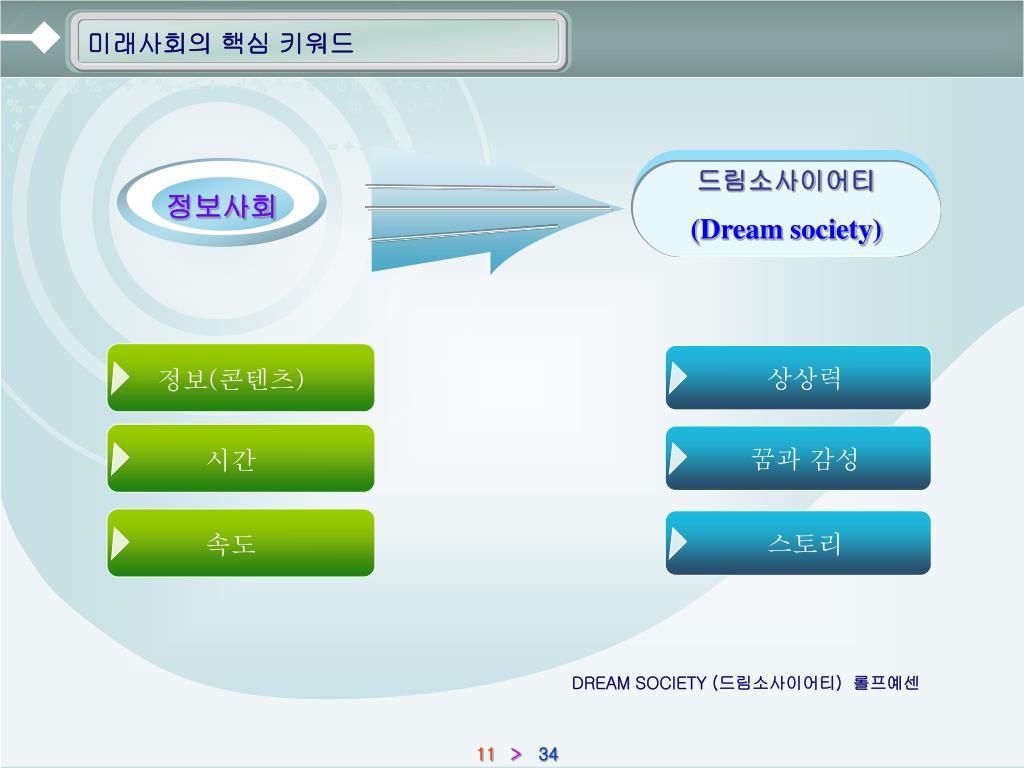The image size is (1024, 768).
Task: Click the author name 롤프예센
Action: (x=886, y=683)
